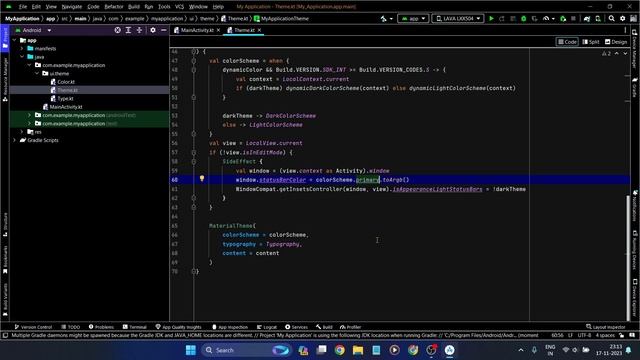
Task: Run the app with the green play button
Action: [491, 19]
